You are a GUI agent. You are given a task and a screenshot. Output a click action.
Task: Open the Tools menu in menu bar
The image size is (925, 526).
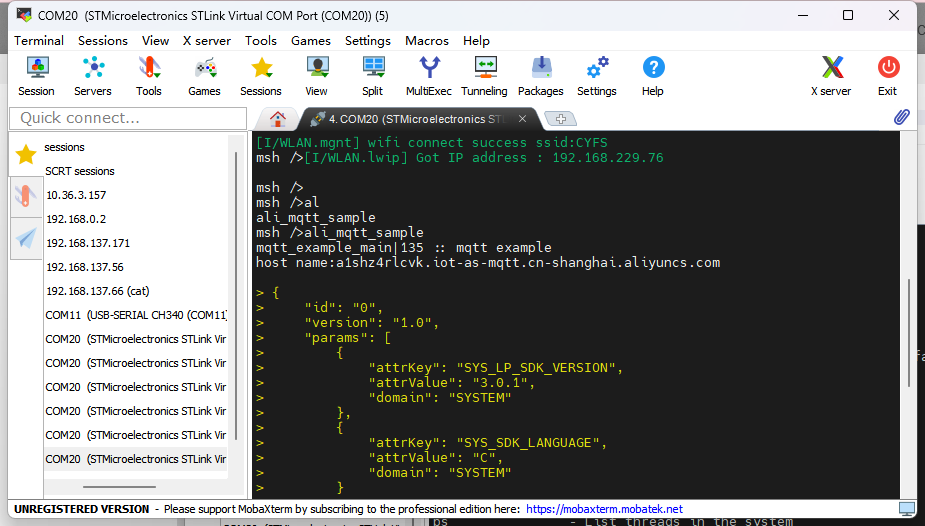click(261, 41)
